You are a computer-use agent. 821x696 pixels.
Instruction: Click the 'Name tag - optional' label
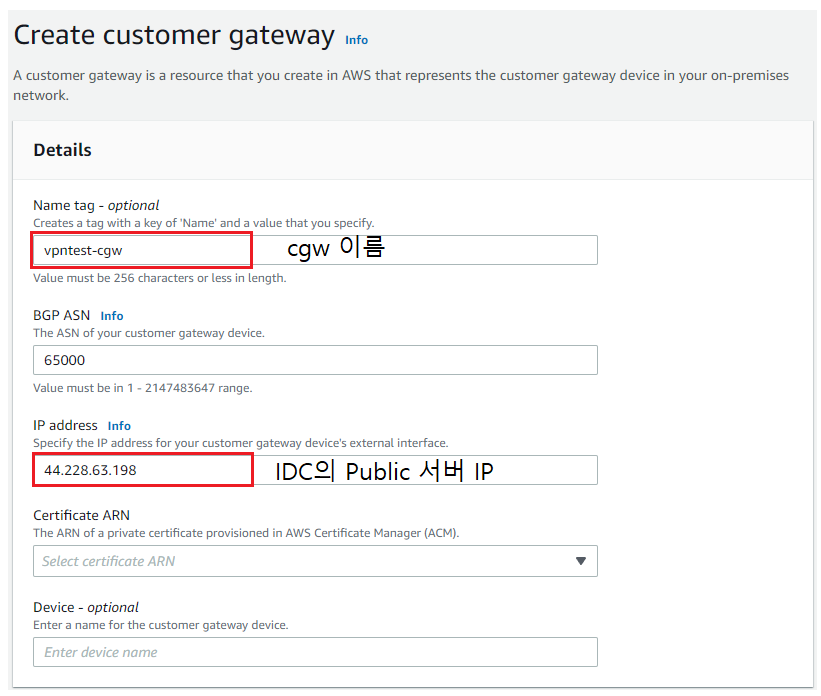point(96,205)
